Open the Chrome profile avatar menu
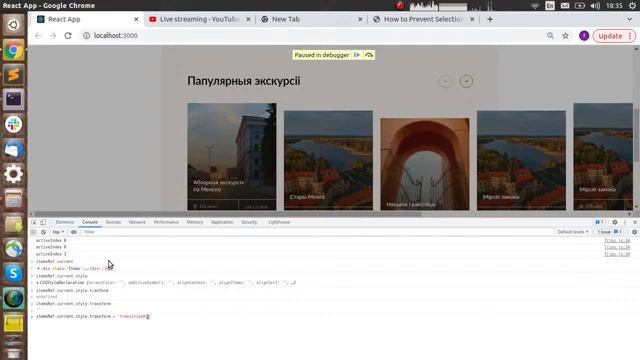The height and width of the screenshot is (360, 640). 584,36
